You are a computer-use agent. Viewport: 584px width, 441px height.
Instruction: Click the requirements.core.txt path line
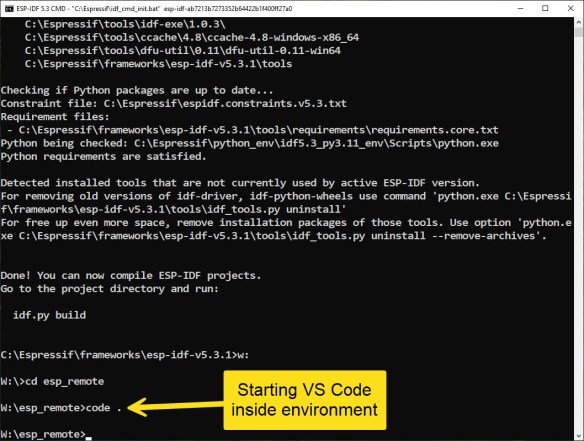[x=253, y=130]
